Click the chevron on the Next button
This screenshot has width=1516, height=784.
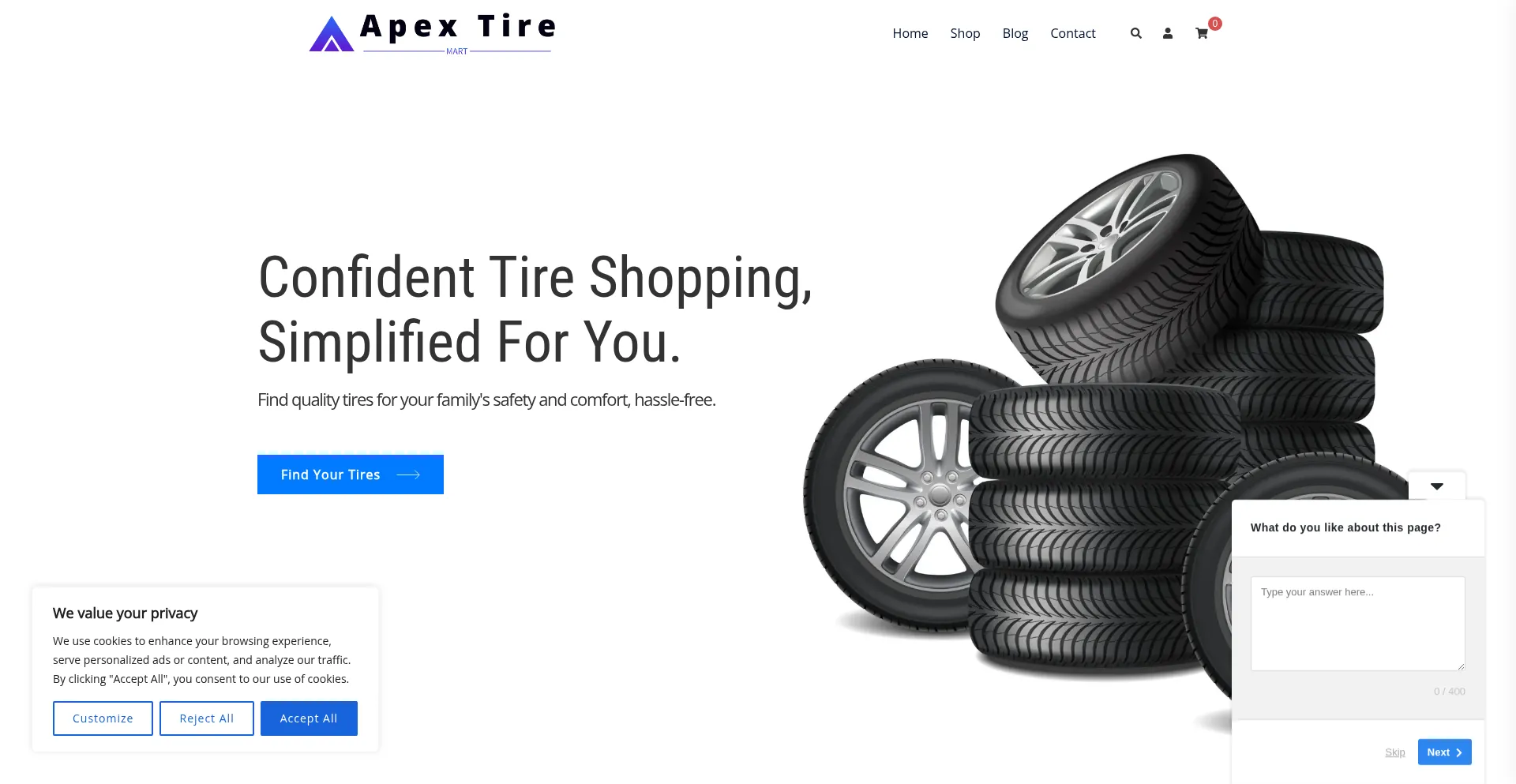(1458, 752)
